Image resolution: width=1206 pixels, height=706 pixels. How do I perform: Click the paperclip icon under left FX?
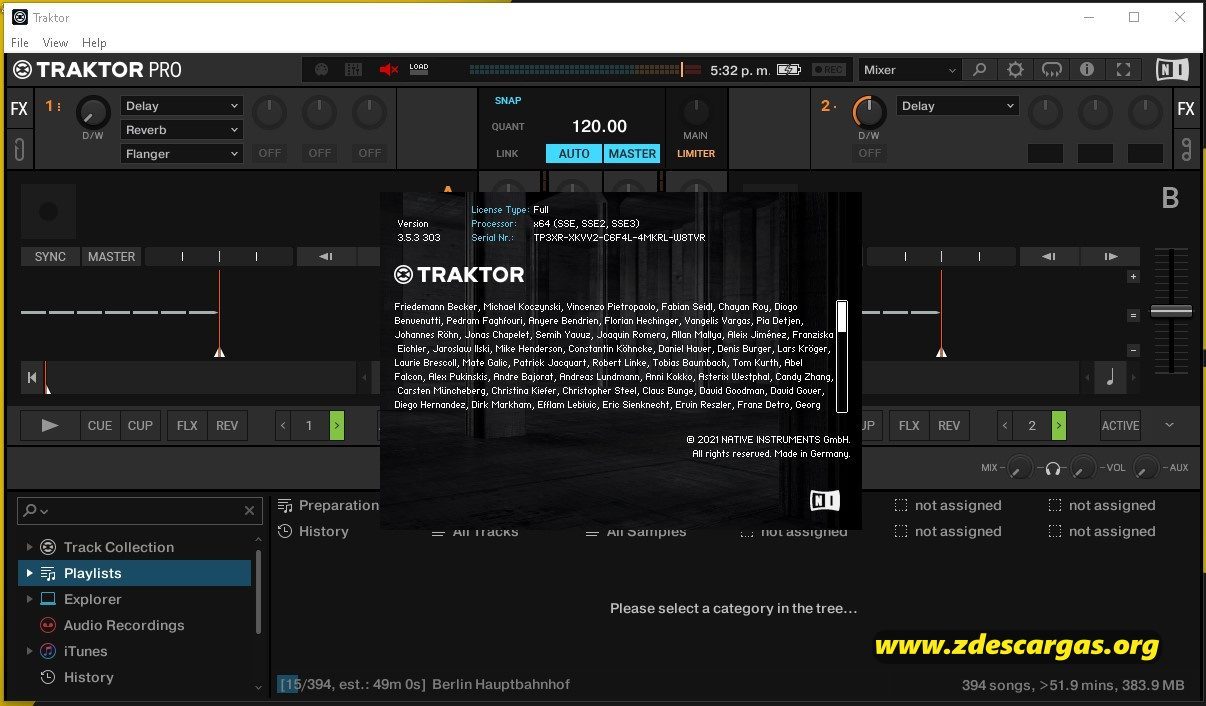(19, 150)
